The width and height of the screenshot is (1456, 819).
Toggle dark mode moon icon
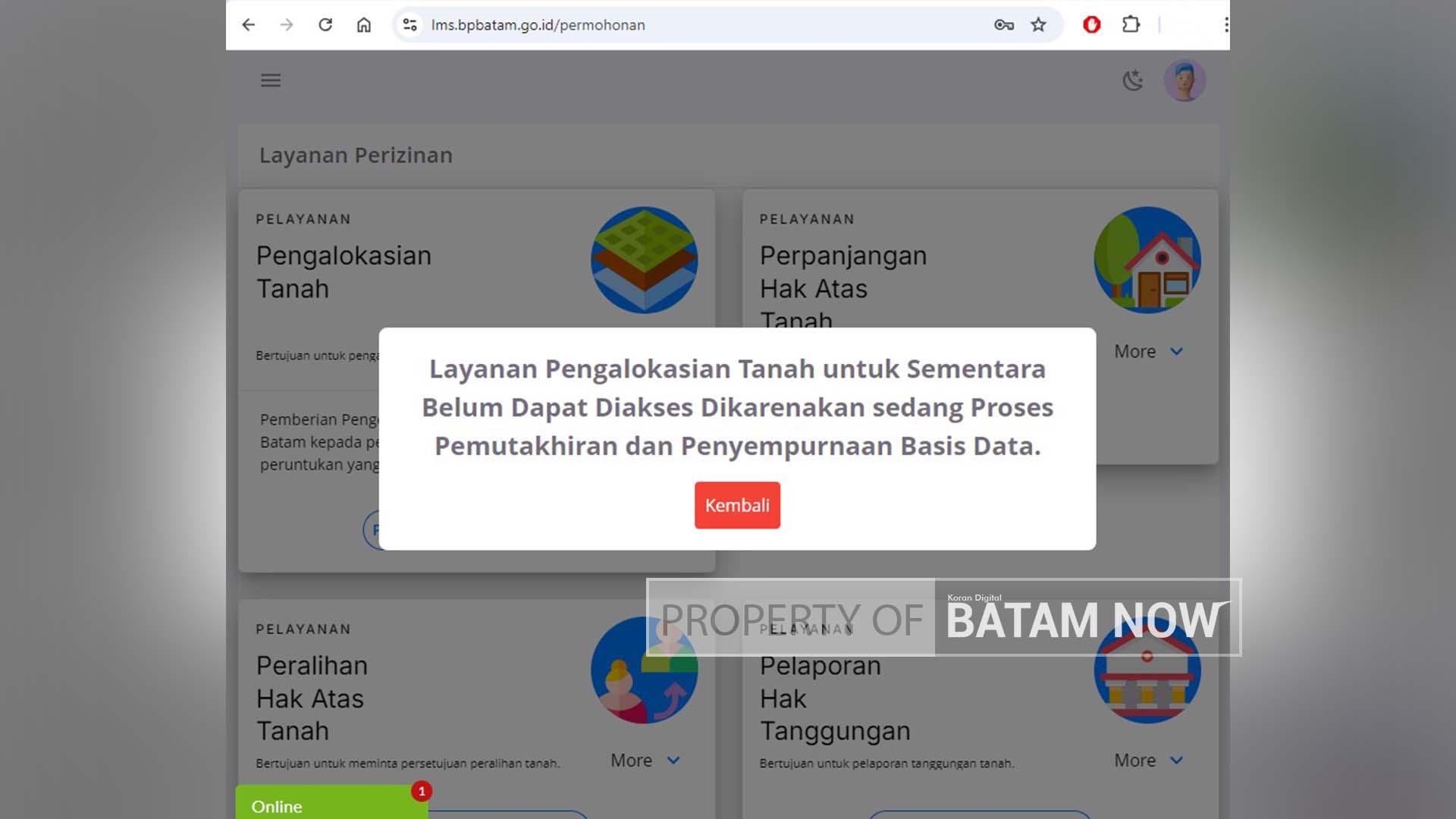click(1132, 80)
